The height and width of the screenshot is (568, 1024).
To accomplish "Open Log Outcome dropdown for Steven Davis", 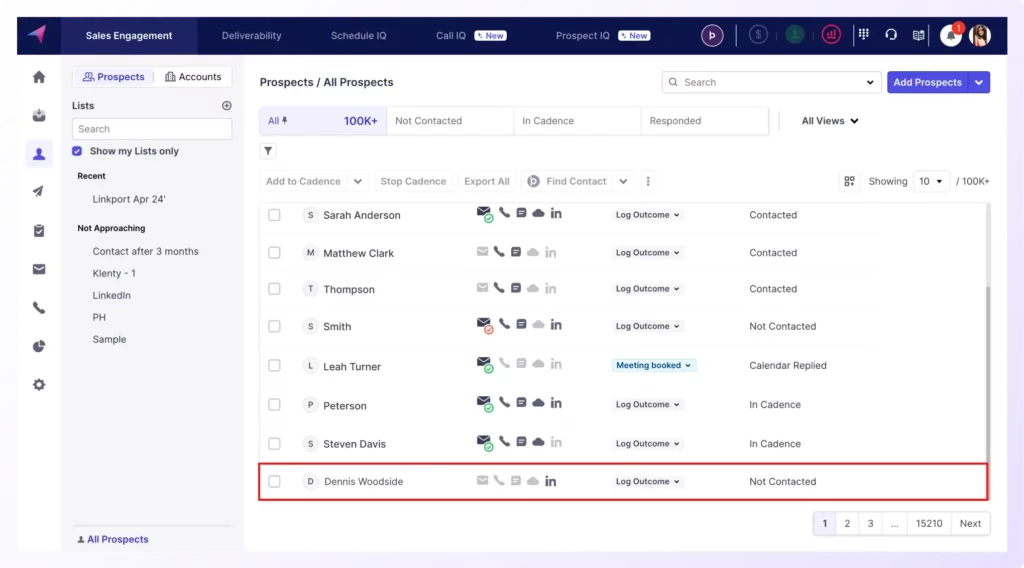I will 647,444.
